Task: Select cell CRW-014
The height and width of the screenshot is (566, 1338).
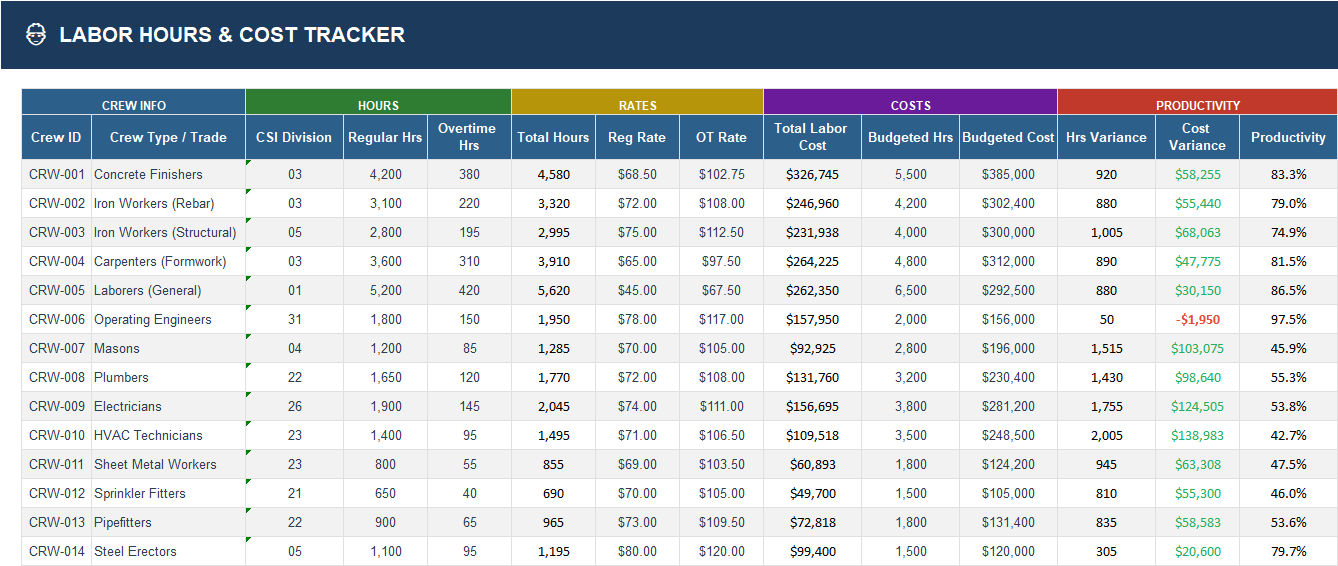Action: point(56,551)
